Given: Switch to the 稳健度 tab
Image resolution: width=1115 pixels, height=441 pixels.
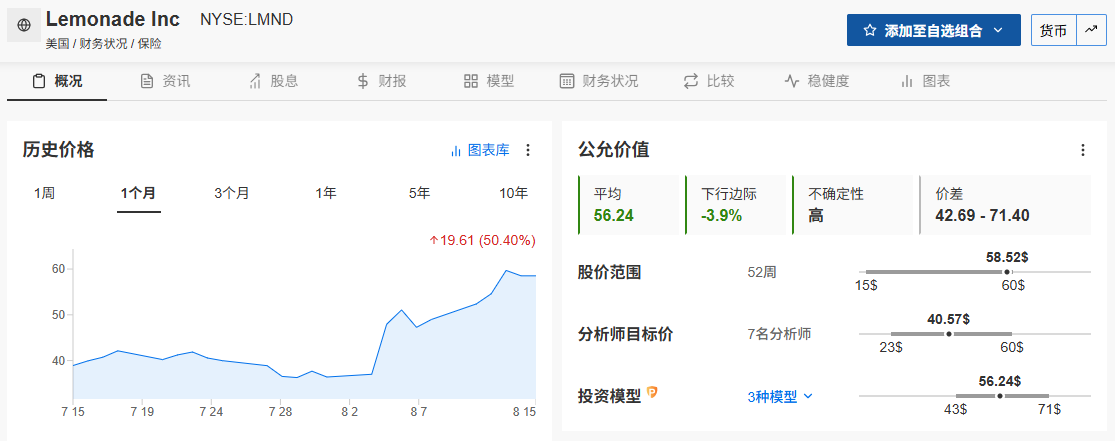Looking at the screenshot, I should coord(817,81).
